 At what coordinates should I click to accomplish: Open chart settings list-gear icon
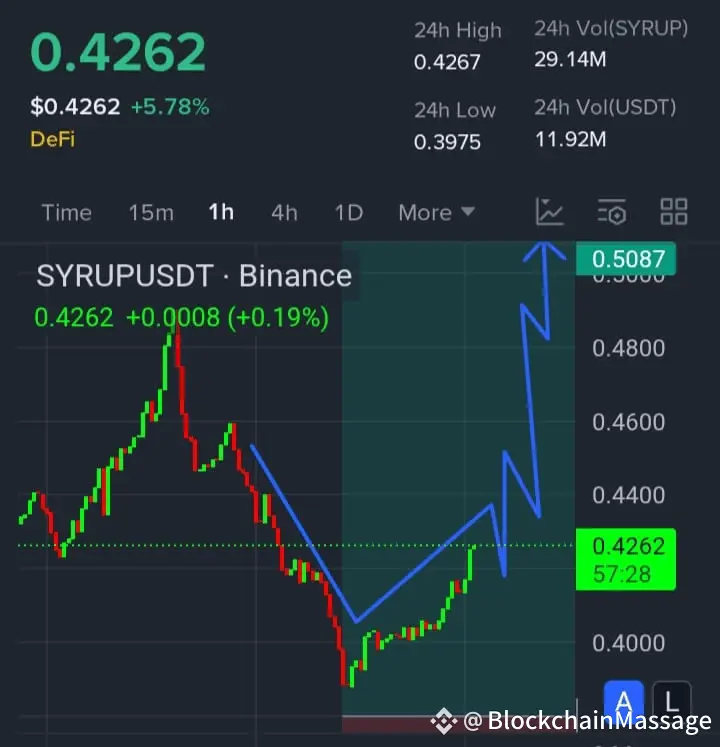(x=612, y=212)
